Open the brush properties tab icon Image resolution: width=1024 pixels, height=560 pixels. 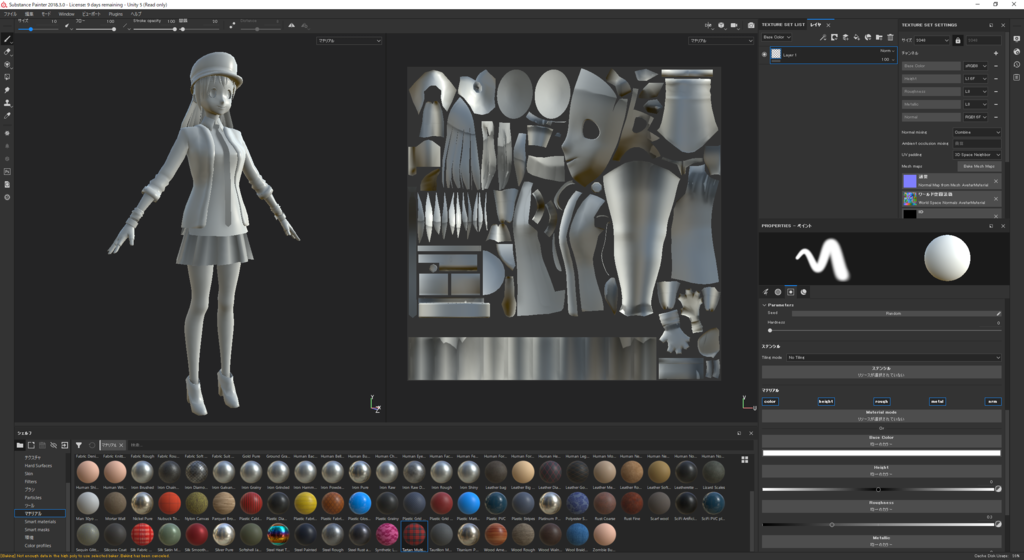tap(766, 292)
